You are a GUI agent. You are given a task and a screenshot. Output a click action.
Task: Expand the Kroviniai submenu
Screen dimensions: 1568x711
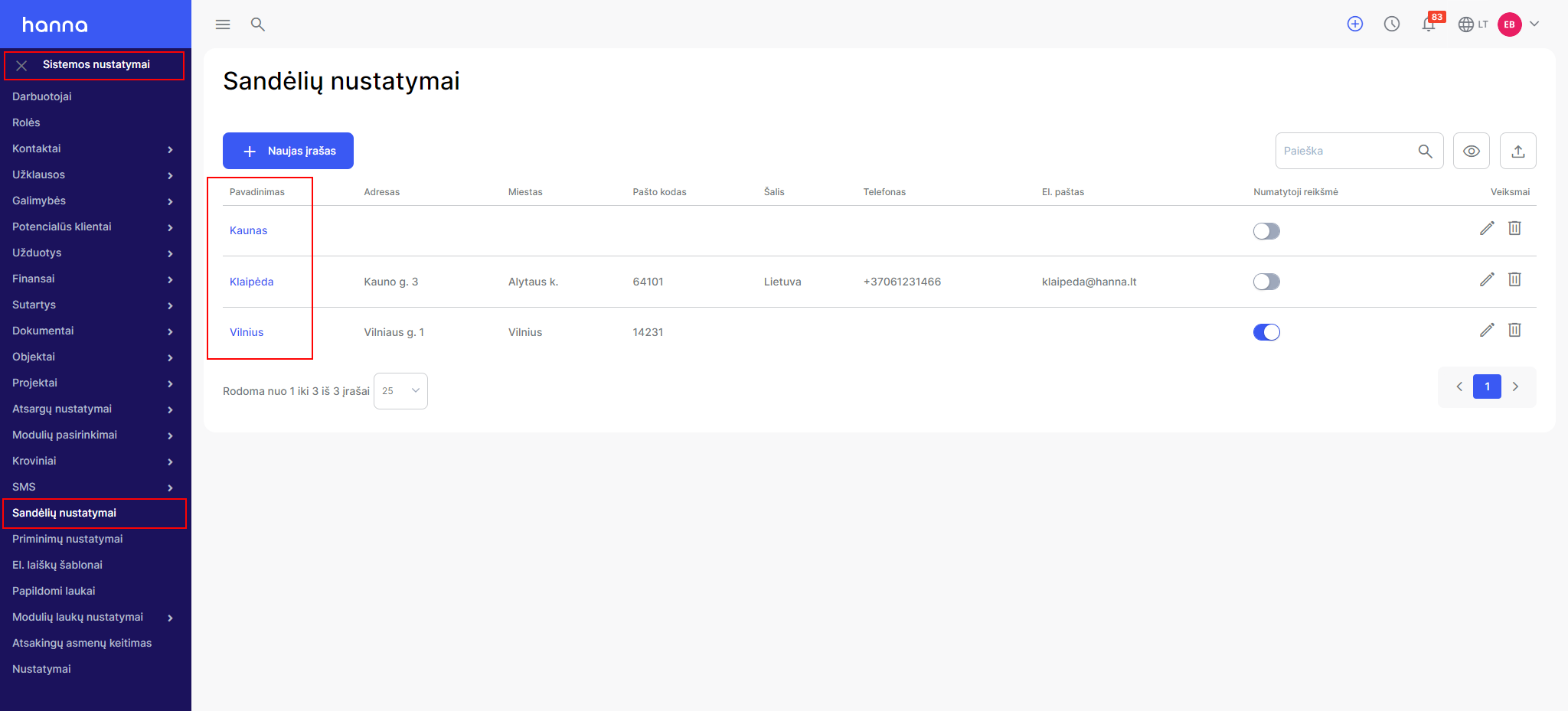(170, 461)
